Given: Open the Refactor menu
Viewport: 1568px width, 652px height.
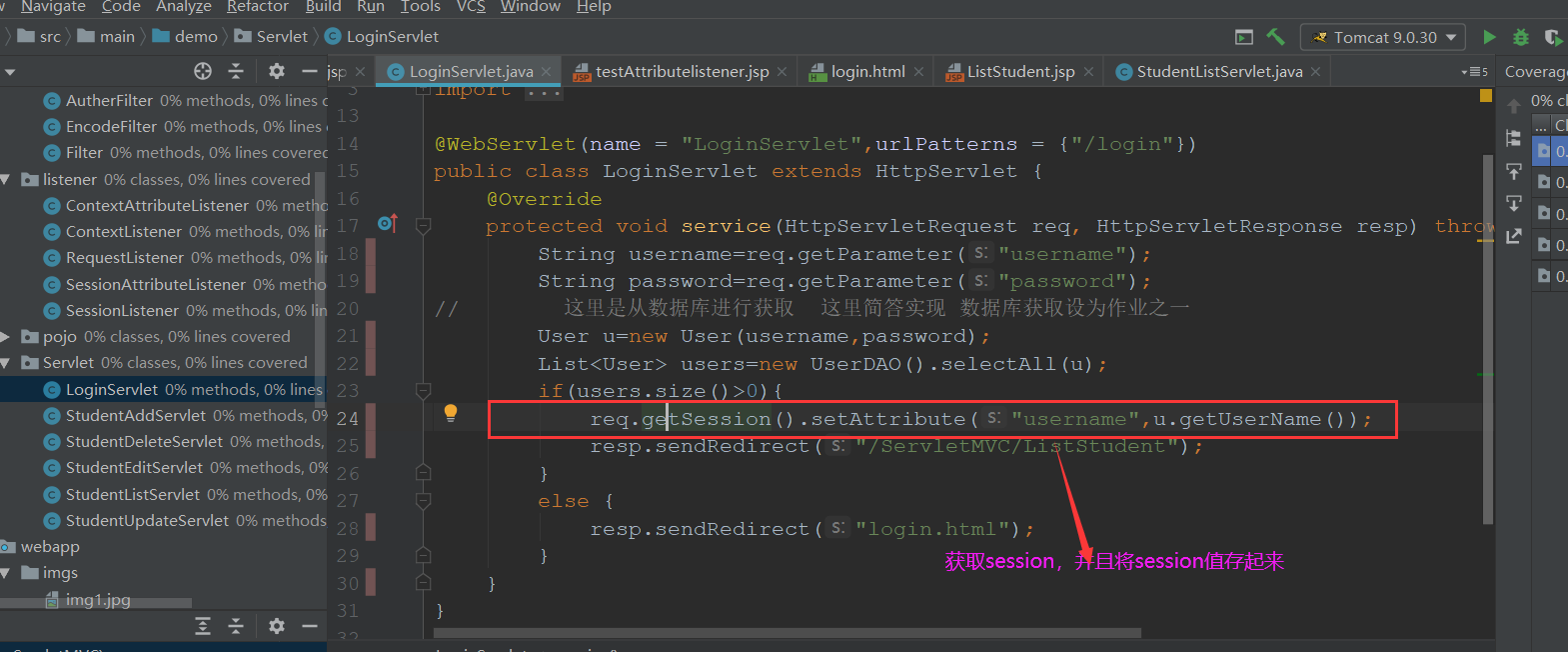Looking at the screenshot, I should pyautogui.click(x=258, y=7).
